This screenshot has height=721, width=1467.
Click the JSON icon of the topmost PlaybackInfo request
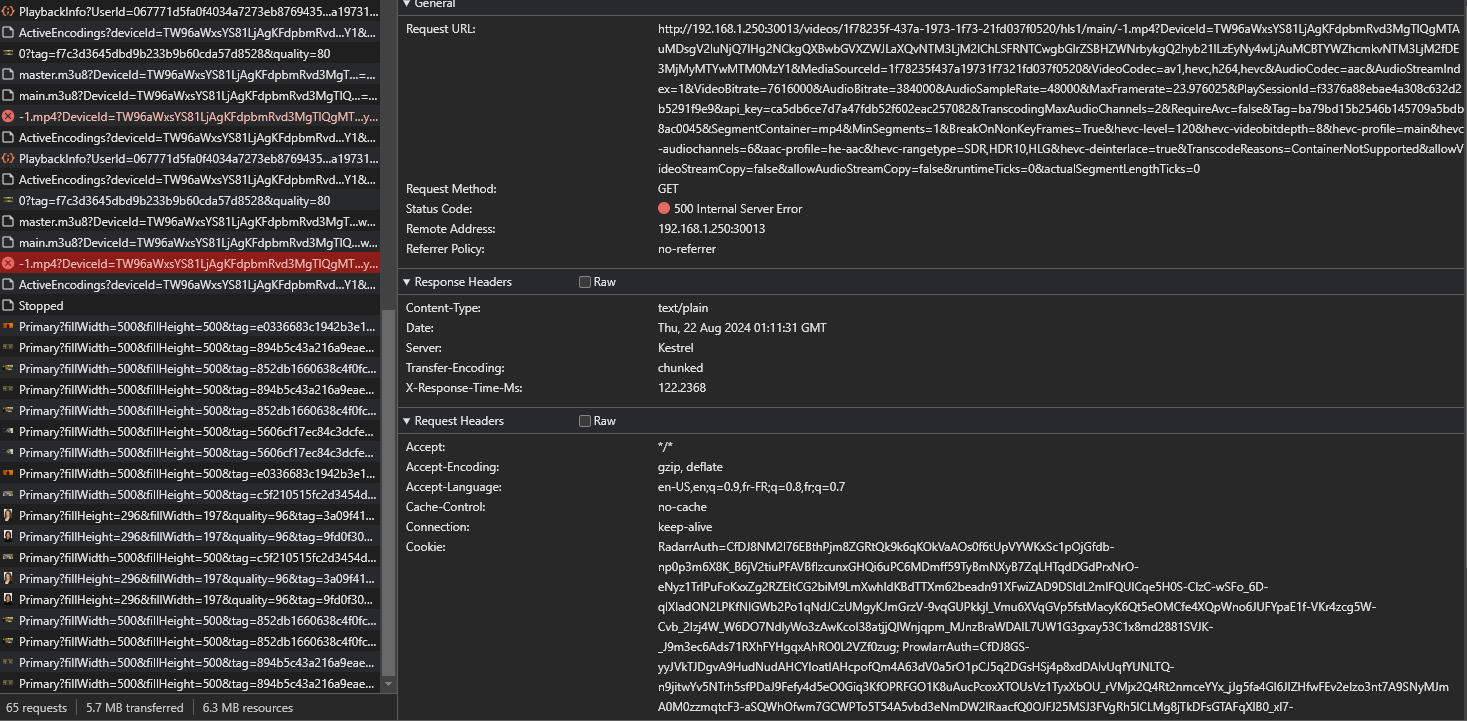point(9,12)
